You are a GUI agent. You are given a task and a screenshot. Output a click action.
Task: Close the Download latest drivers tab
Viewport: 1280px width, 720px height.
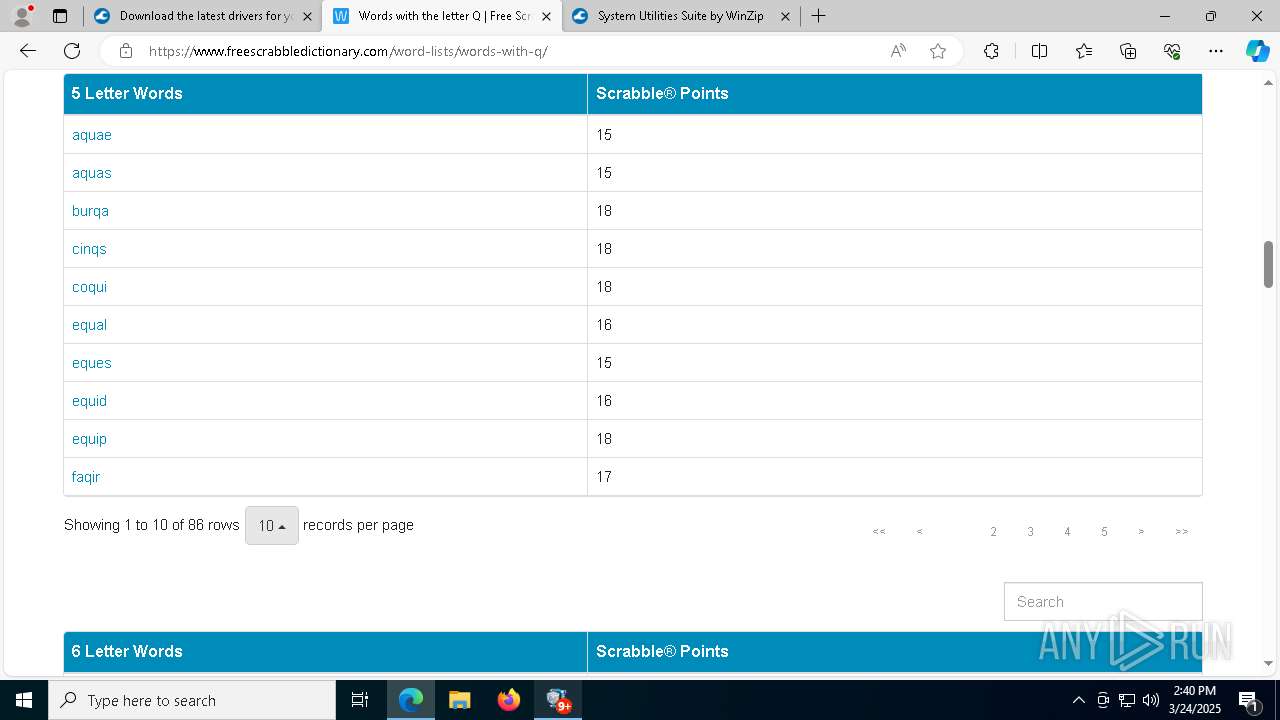point(307,16)
